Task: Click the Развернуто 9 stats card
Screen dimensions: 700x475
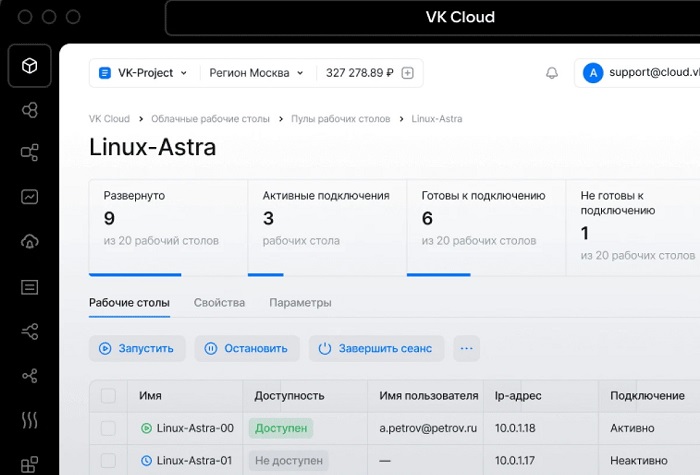Action: click(x=168, y=228)
